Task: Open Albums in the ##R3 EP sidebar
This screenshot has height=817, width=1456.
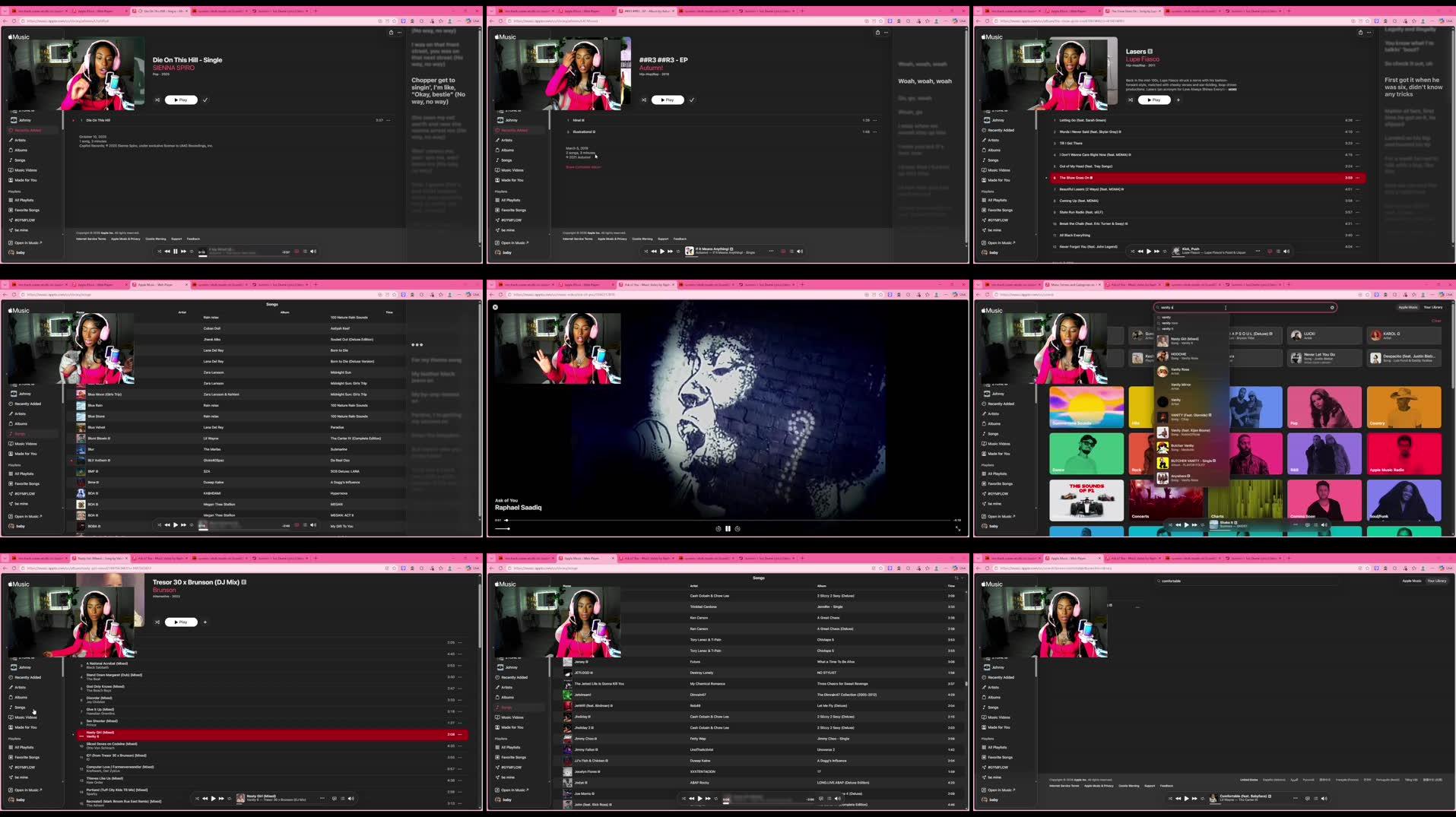Action: (507, 150)
